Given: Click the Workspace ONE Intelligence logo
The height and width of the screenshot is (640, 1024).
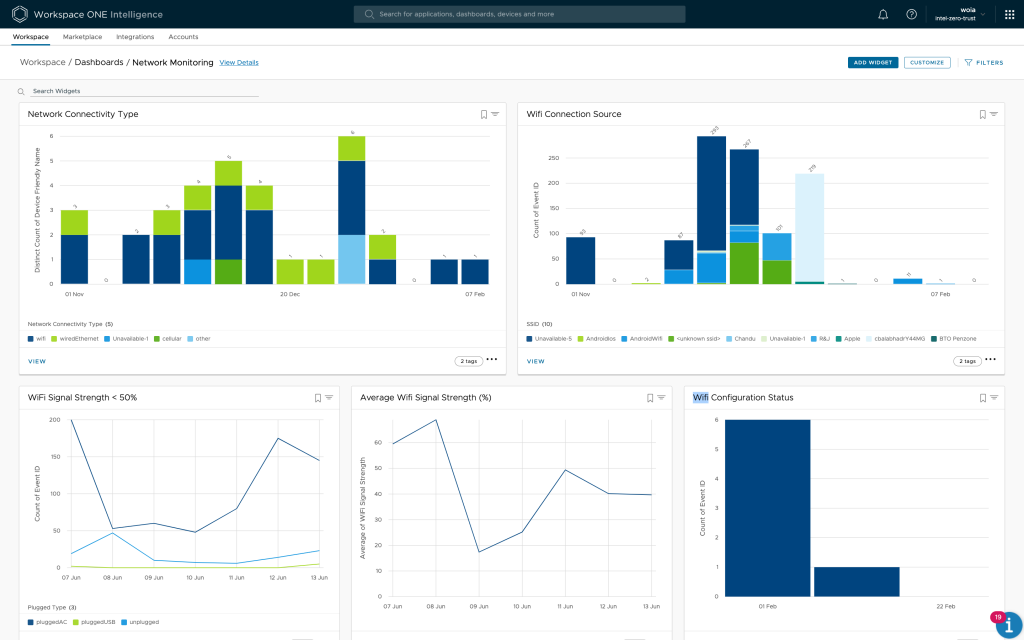Looking at the screenshot, I should coord(20,14).
